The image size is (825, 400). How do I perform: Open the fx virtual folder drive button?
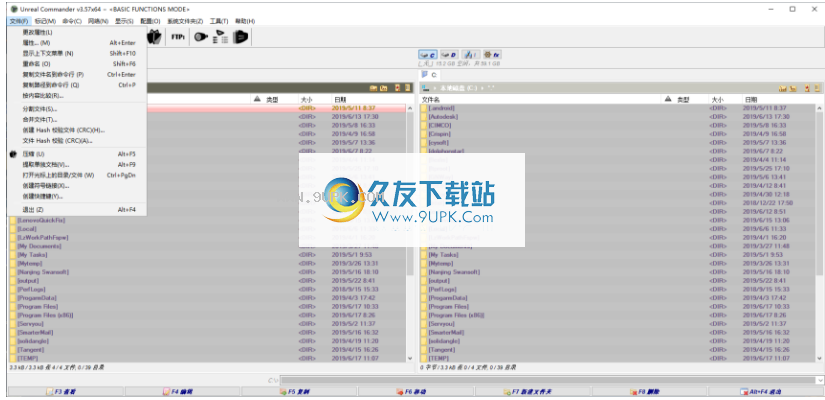(x=491, y=55)
